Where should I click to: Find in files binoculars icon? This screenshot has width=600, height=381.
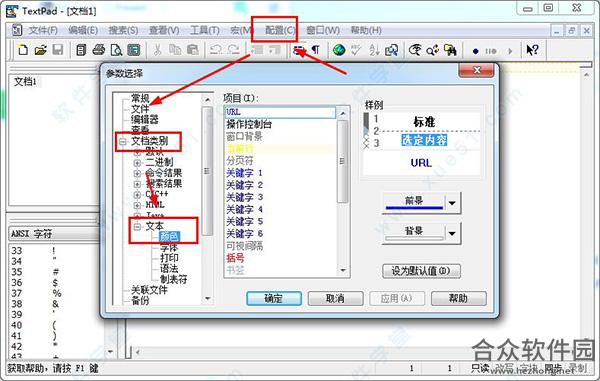pos(450,50)
